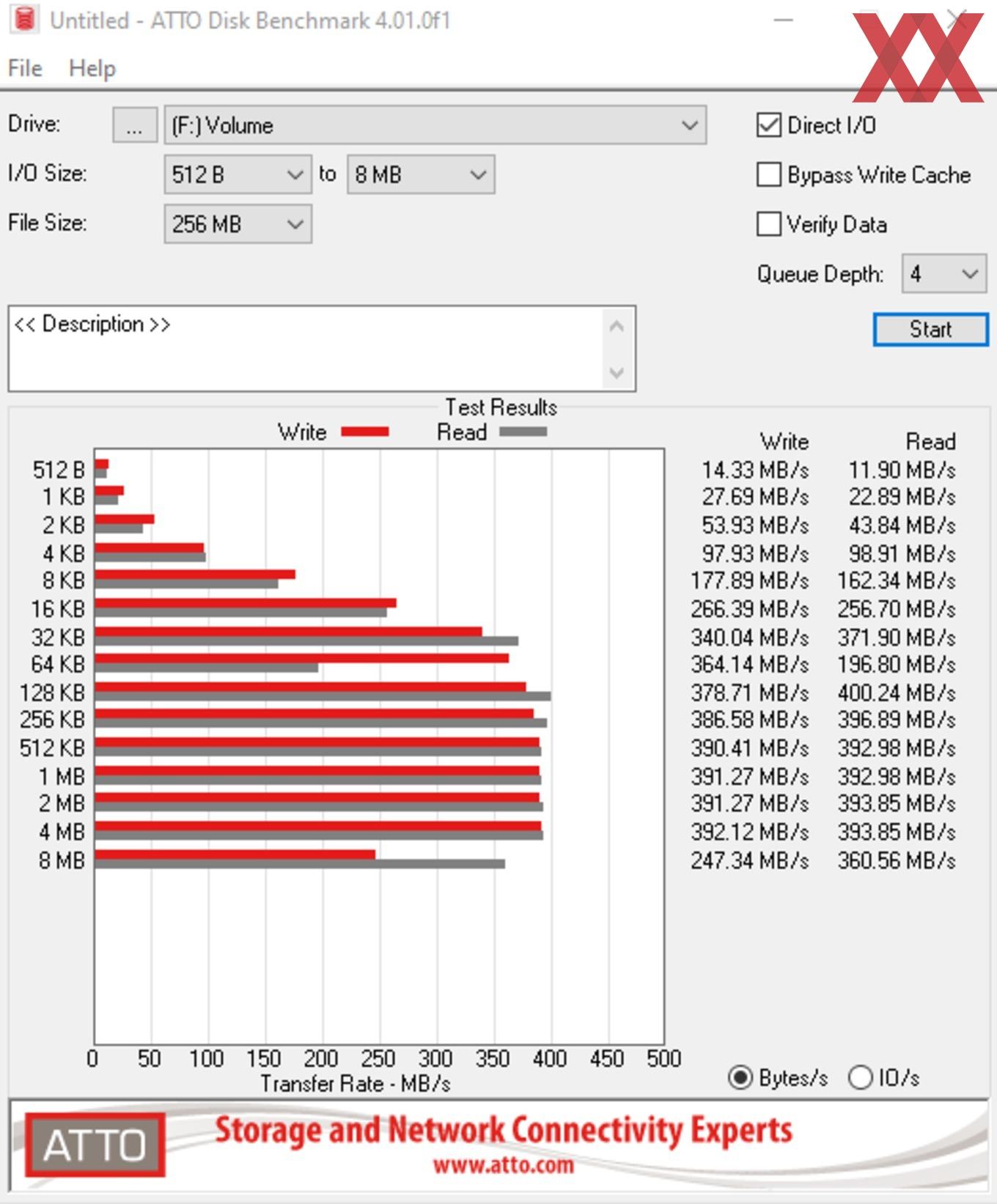Click the 4 KB write value 97.93 MB/s
This screenshot has width=997, height=1204.
point(755,554)
